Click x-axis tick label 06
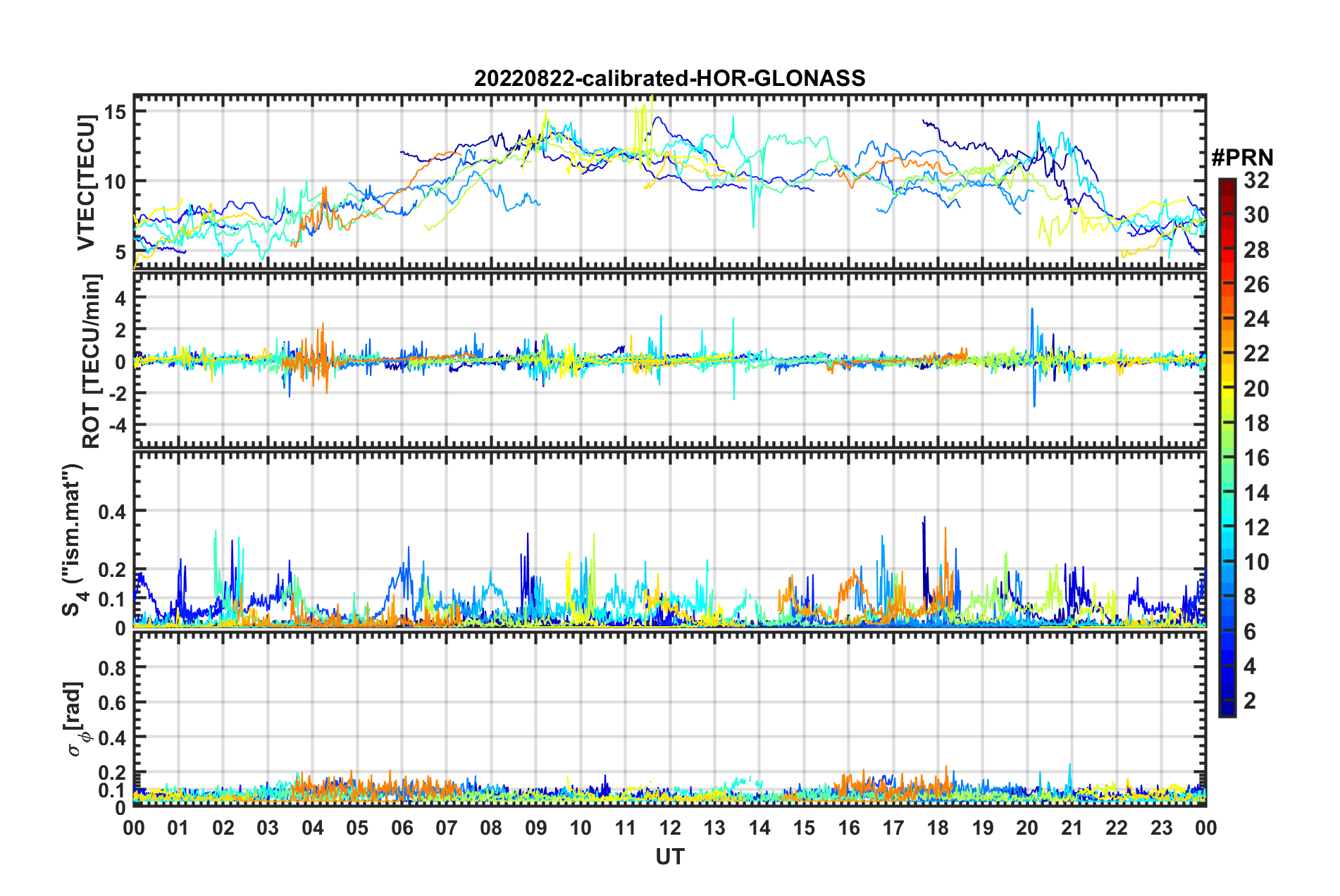This screenshot has width=1340, height=896. pos(402,828)
